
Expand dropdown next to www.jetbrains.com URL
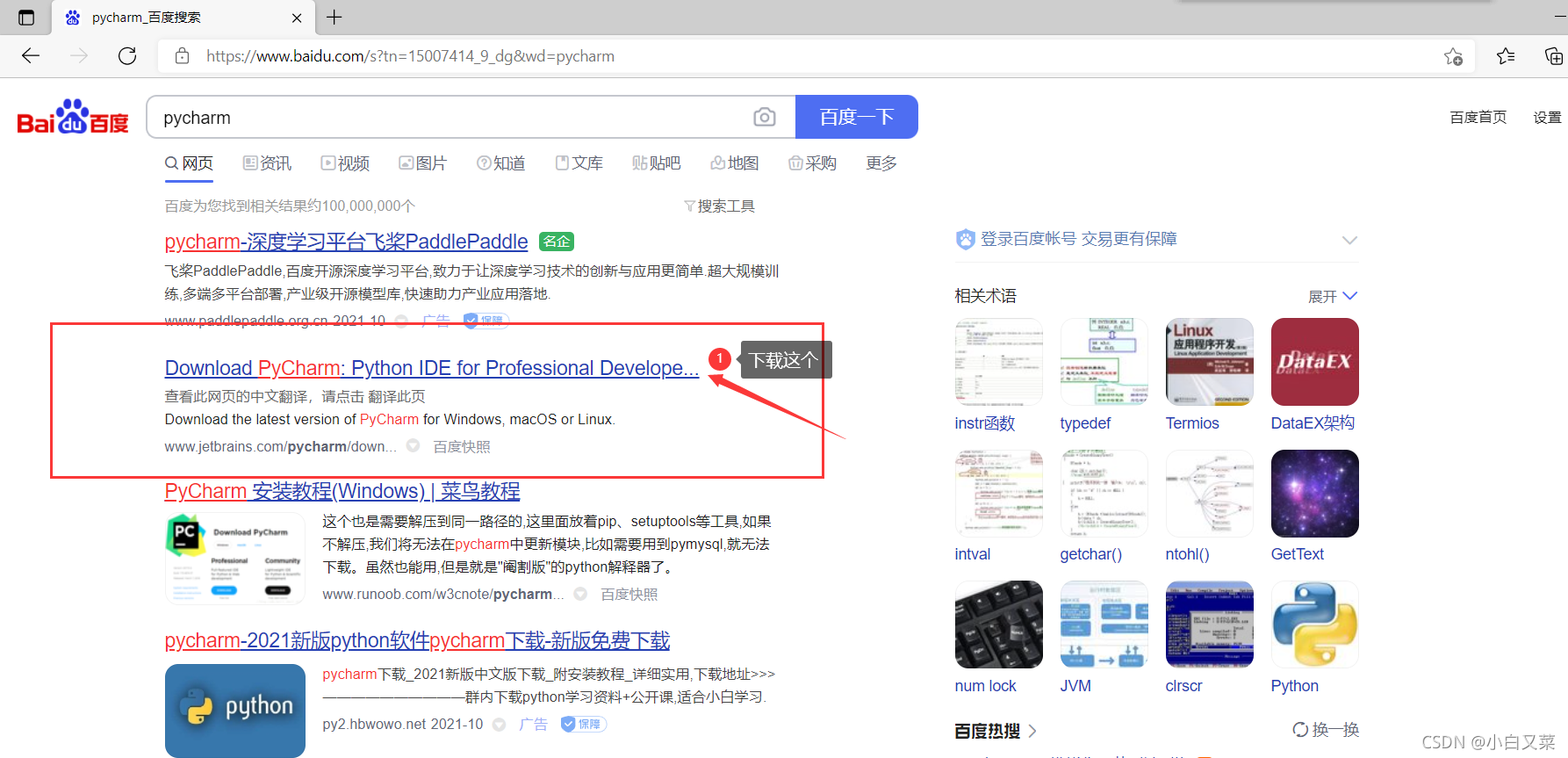tap(413, 446)
